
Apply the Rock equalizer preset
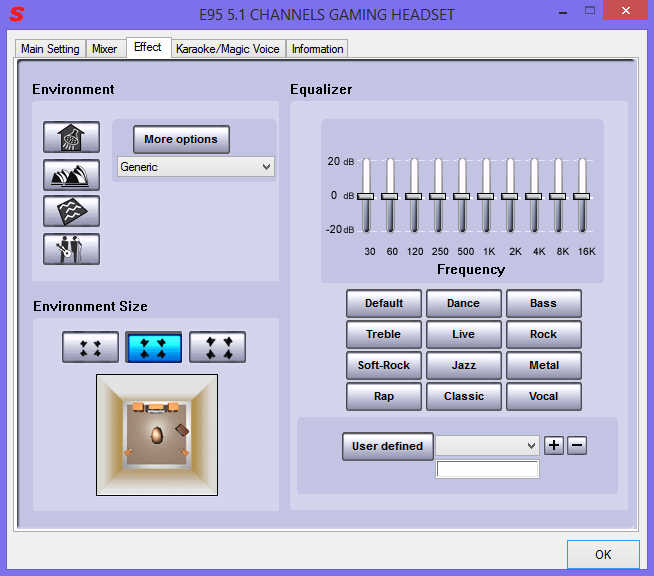click(x=543, y=334)
